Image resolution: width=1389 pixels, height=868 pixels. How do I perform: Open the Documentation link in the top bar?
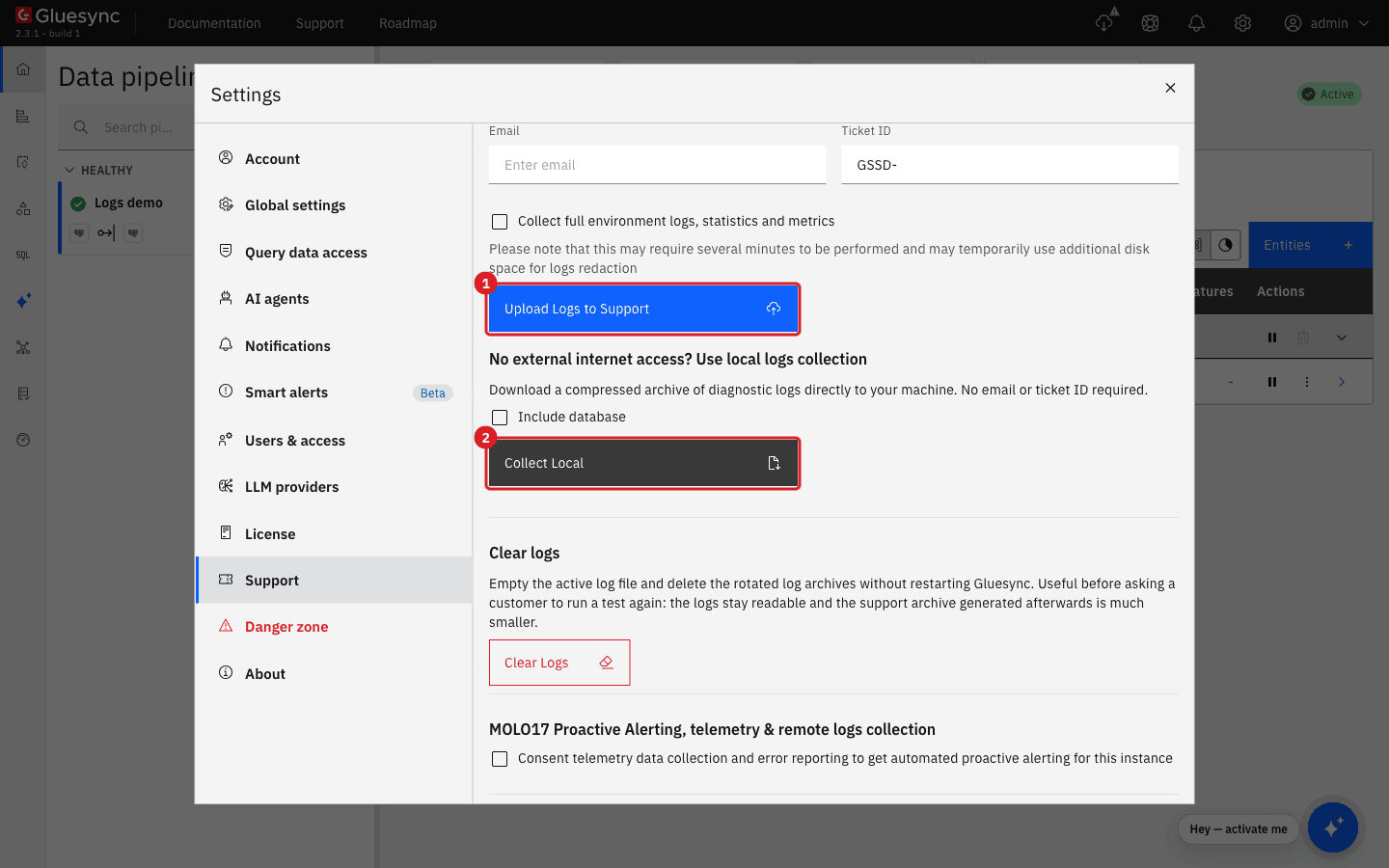tap(214, 23)
